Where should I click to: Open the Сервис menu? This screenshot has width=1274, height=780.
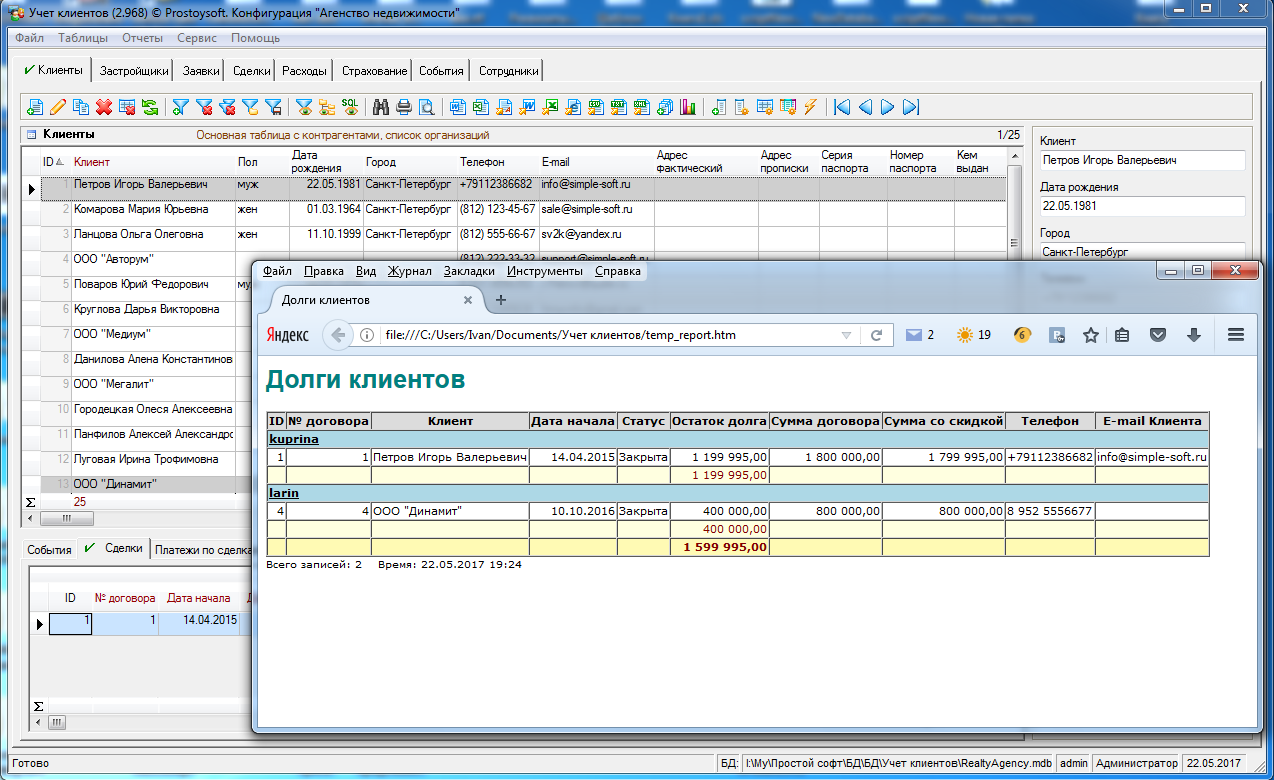(x=197, y=38)
